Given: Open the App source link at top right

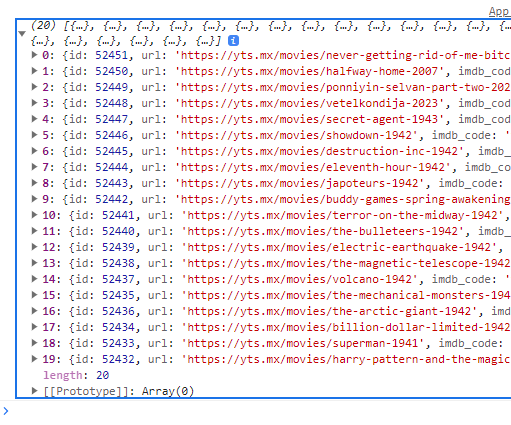Looking at the screenshot, I should [499, 12].
